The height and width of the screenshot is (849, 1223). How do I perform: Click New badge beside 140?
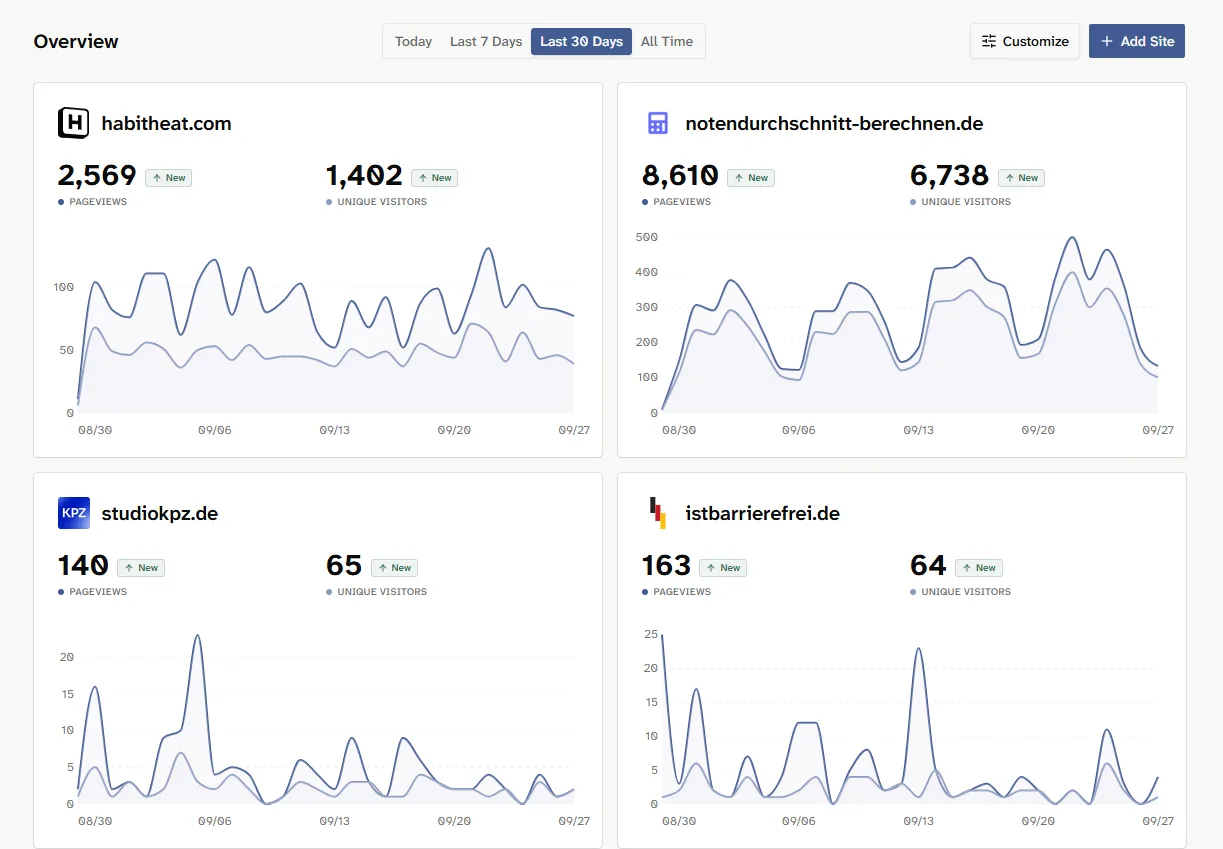point(141,568)
